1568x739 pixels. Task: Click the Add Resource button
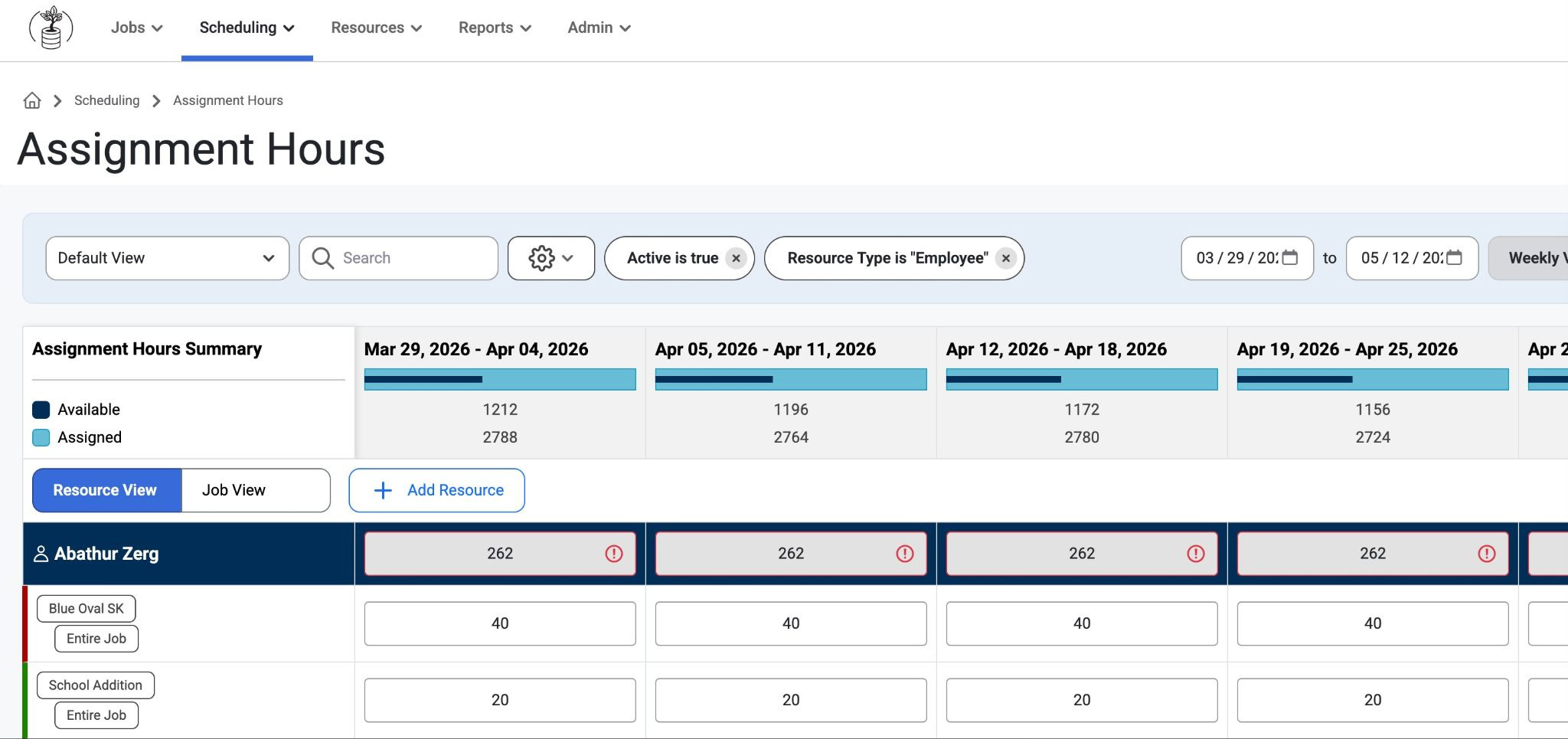[436, 490]
